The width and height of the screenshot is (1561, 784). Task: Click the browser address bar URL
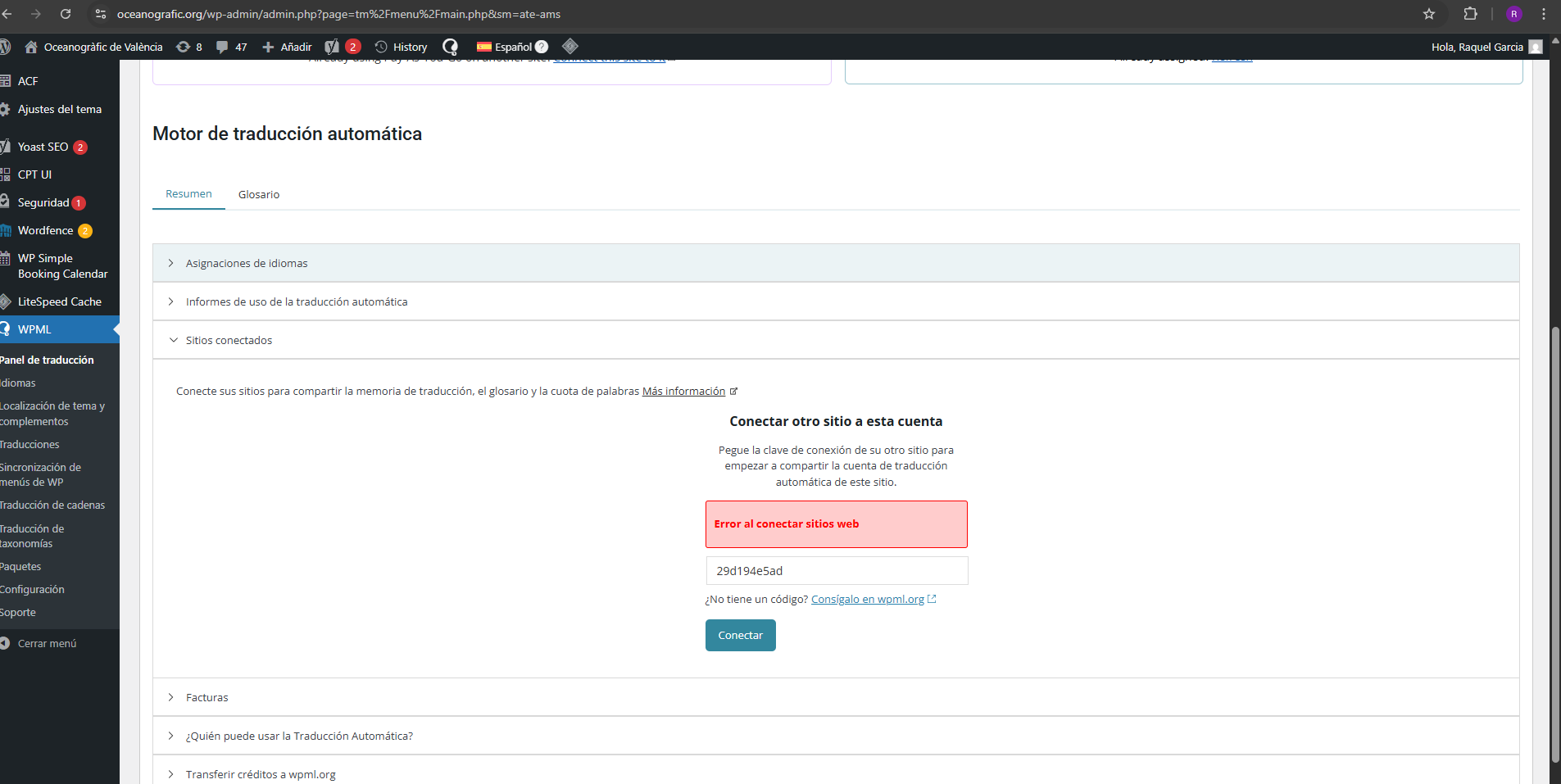[338, 14]
